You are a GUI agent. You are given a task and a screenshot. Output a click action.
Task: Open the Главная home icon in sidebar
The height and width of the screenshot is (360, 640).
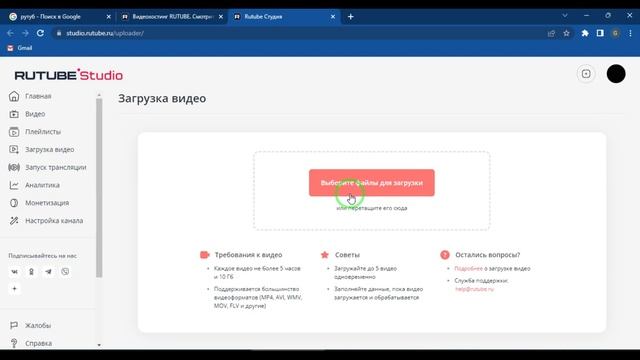14,96
